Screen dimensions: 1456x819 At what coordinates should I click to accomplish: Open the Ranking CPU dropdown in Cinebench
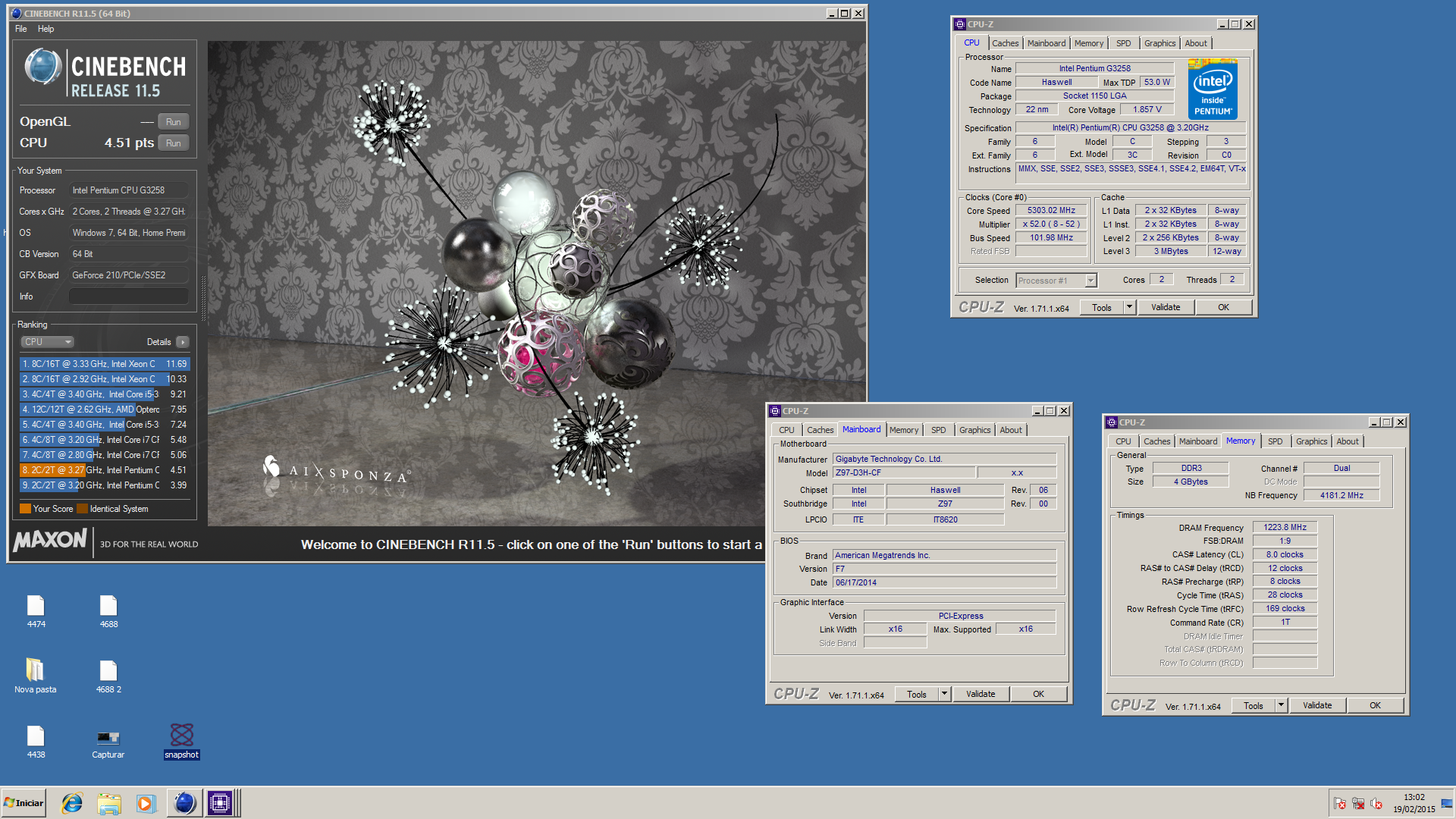click(47, 342)
